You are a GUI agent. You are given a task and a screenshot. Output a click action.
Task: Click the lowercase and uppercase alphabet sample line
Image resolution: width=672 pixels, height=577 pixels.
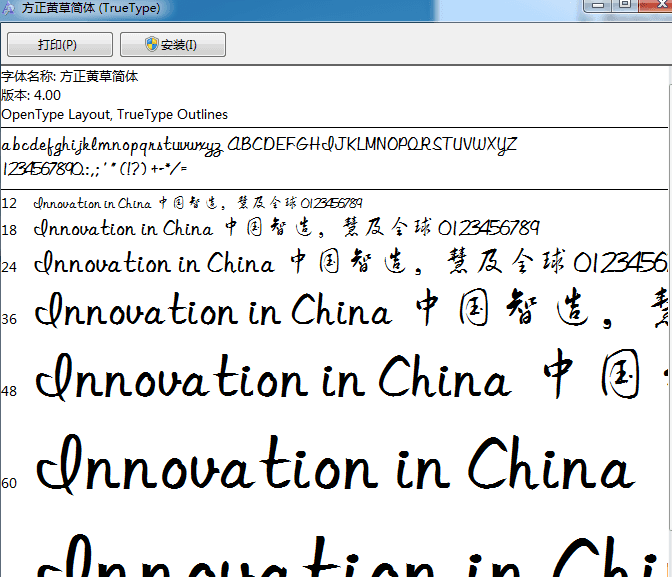point(259,146)
